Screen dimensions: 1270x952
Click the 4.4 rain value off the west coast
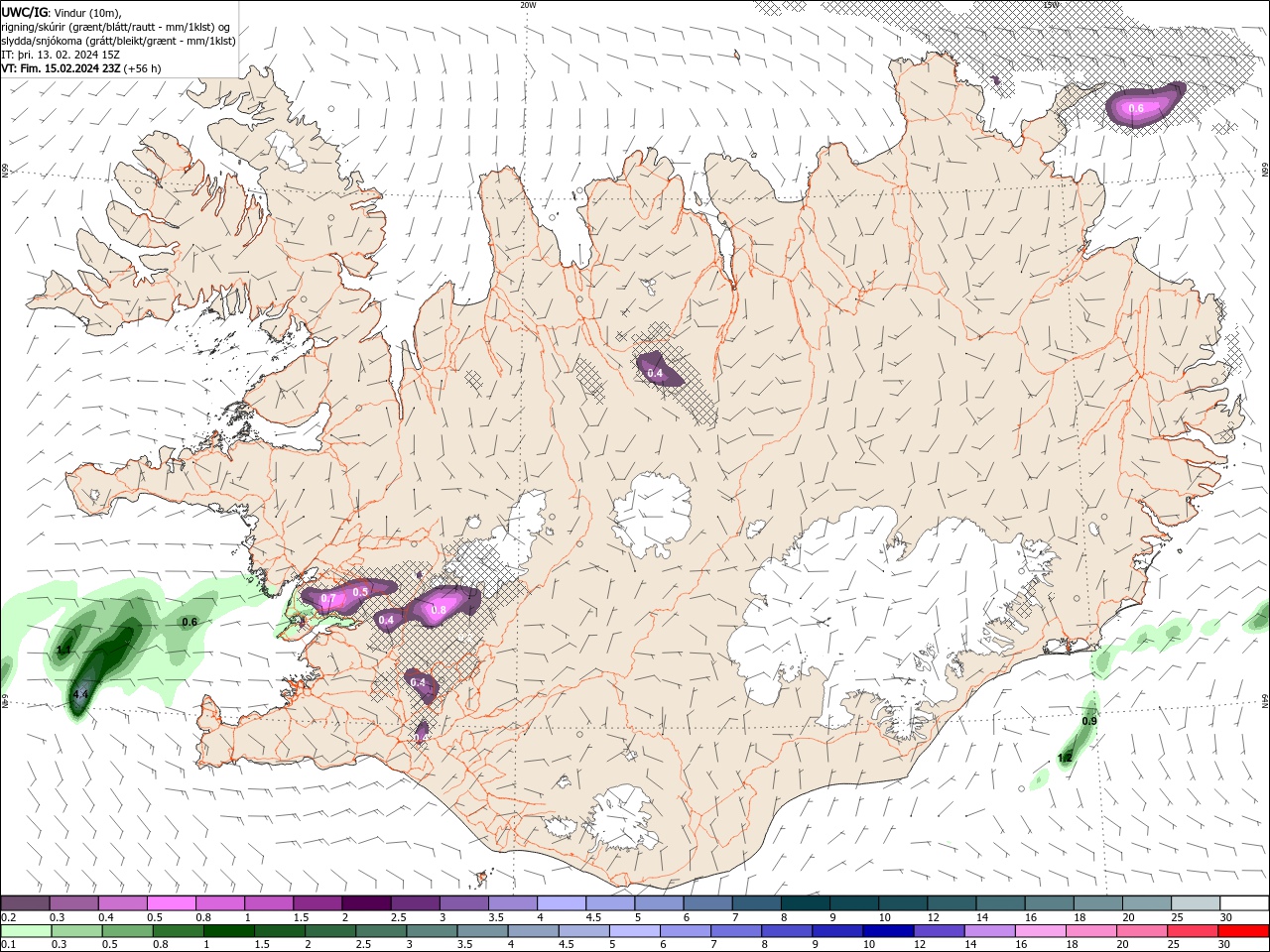tap(80, 695)
